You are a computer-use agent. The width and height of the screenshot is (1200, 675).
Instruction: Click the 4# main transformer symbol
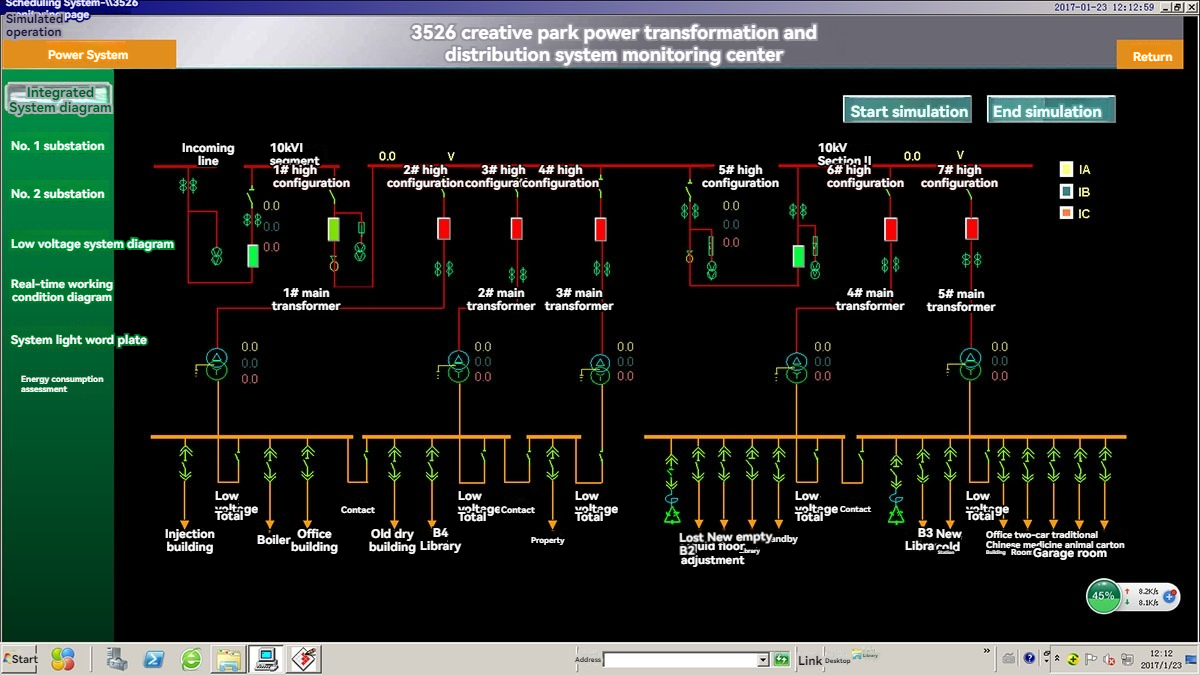(796, 366)
